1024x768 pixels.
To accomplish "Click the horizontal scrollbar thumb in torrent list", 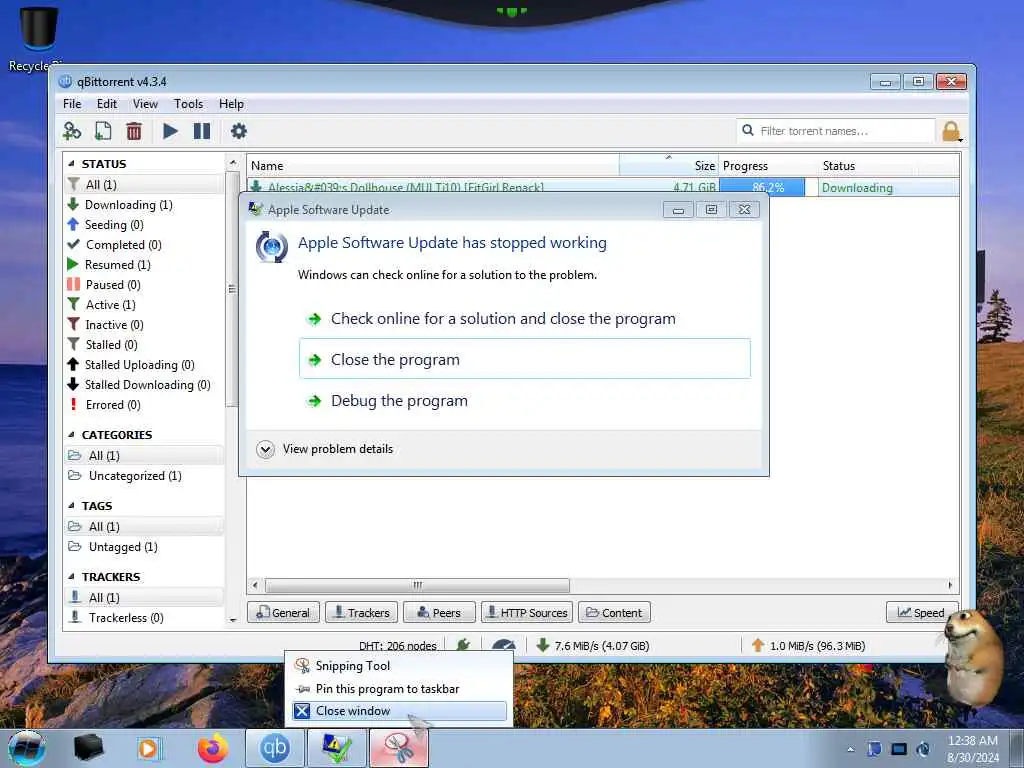I will click(417, 585).
